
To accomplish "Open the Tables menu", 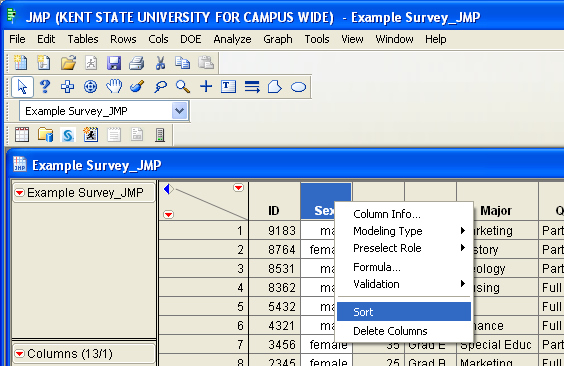I will (83, 39).
